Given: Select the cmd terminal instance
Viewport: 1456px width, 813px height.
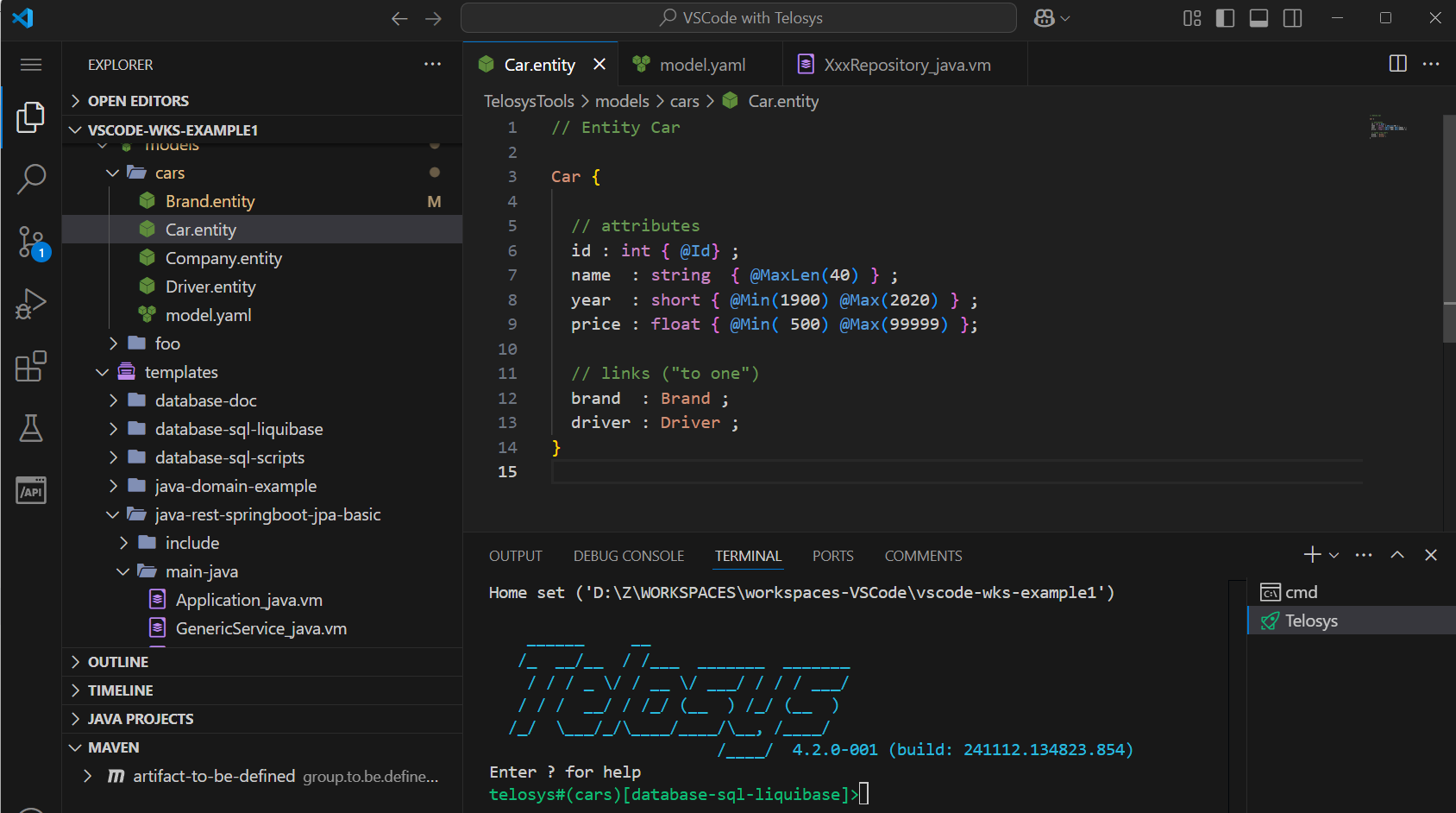Looking at the screenshot, I should [1301, 592].
